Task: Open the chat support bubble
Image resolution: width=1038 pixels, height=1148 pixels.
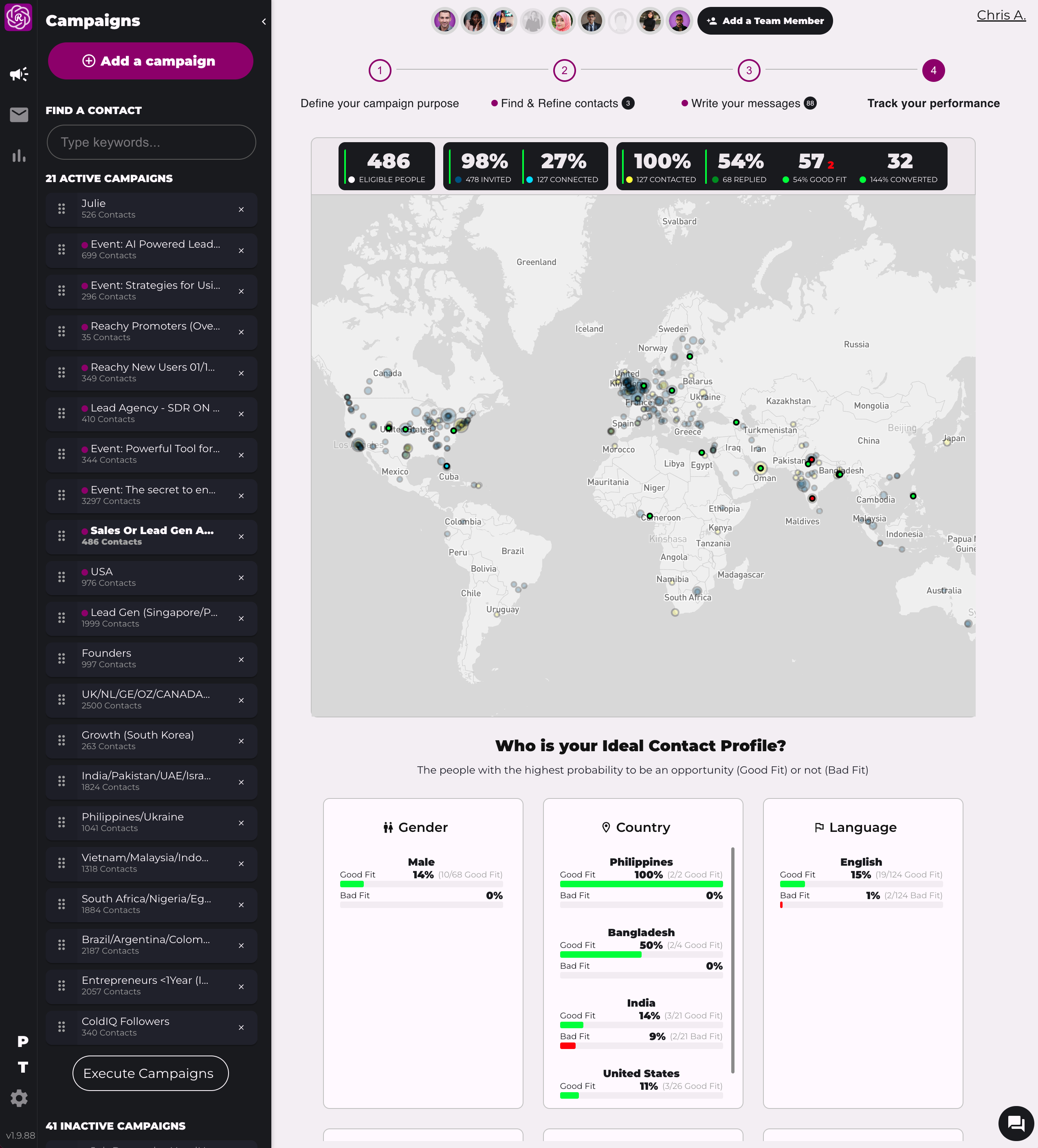Action: [x=1015, y=1124]
